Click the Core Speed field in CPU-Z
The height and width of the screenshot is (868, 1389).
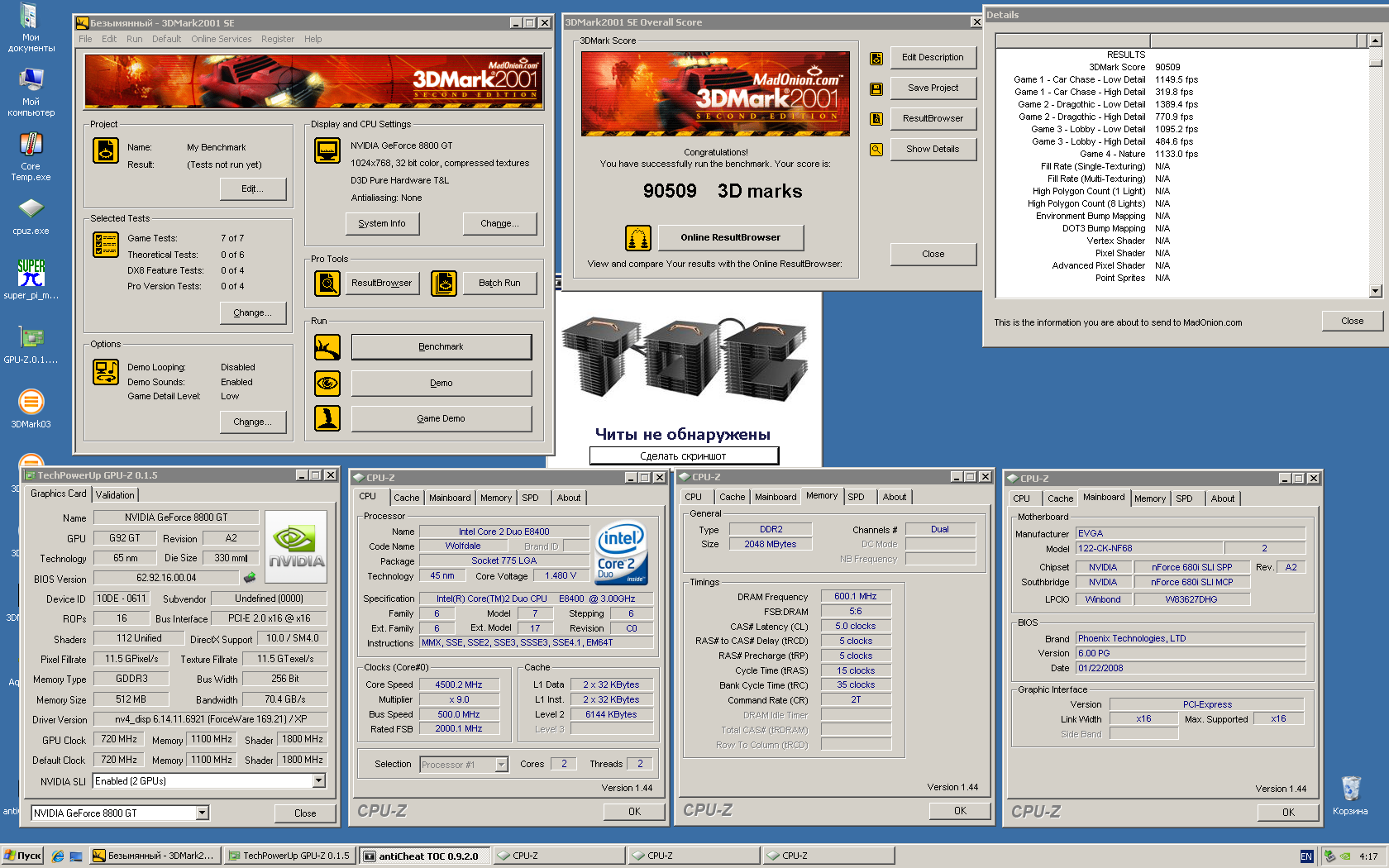[x=459, y=684]
